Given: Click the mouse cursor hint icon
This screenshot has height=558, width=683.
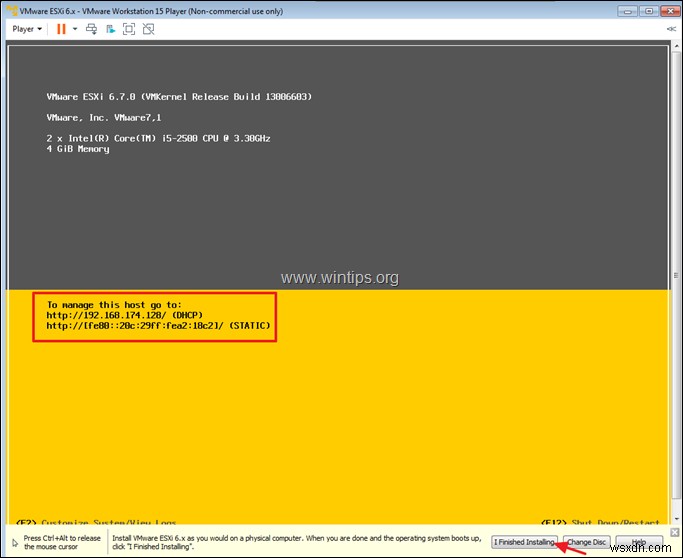Looking at the screenshot, I should (x=15, y=543).
